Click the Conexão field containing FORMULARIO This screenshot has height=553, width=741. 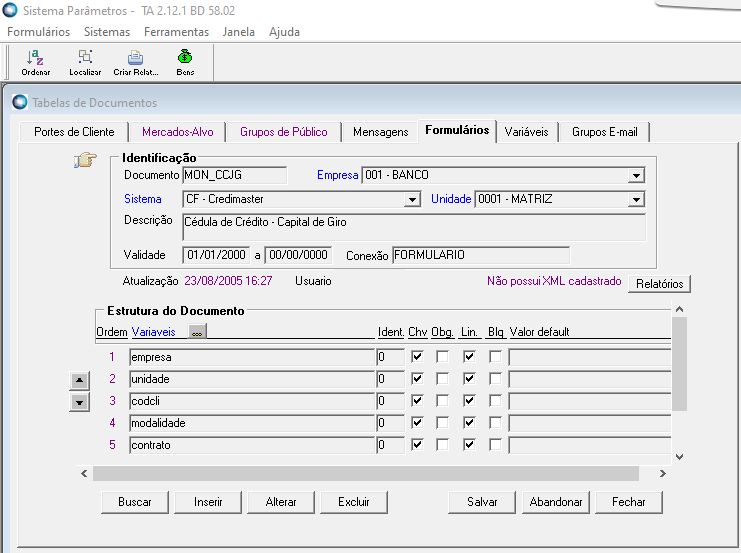[x=481, y=255]
